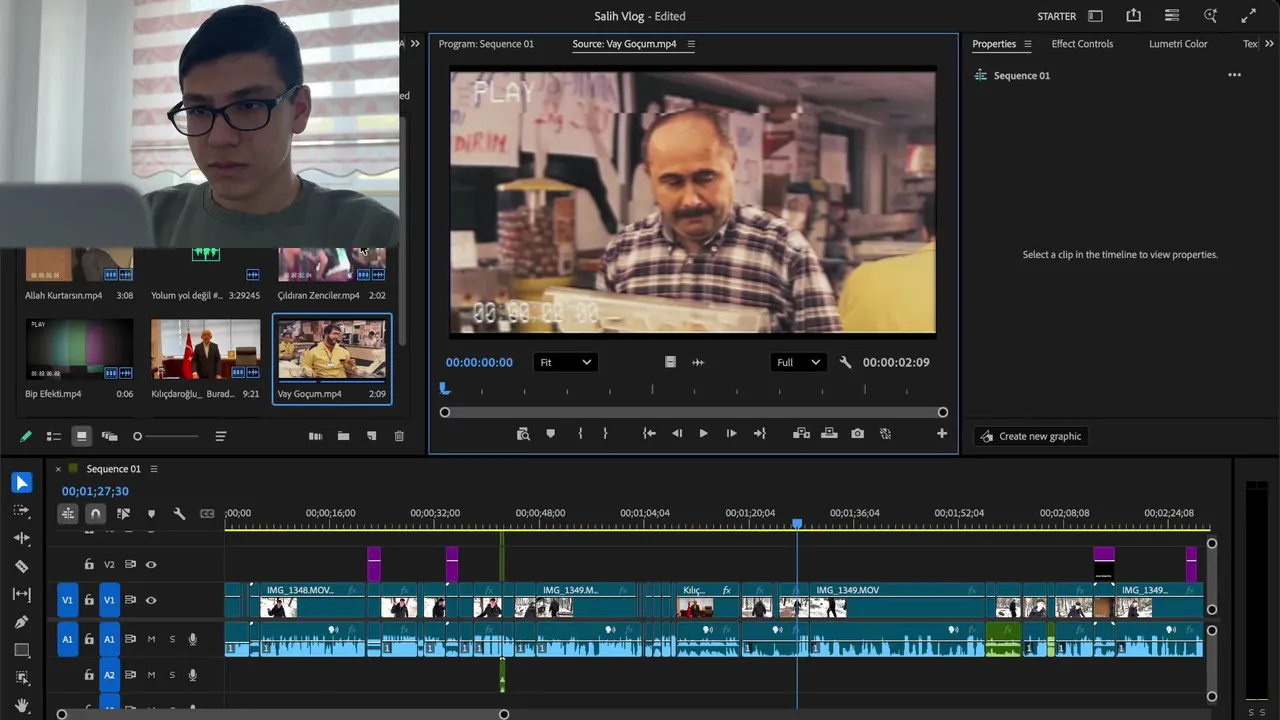Go to Out point in Source monitor

click(x=759, y=434)
